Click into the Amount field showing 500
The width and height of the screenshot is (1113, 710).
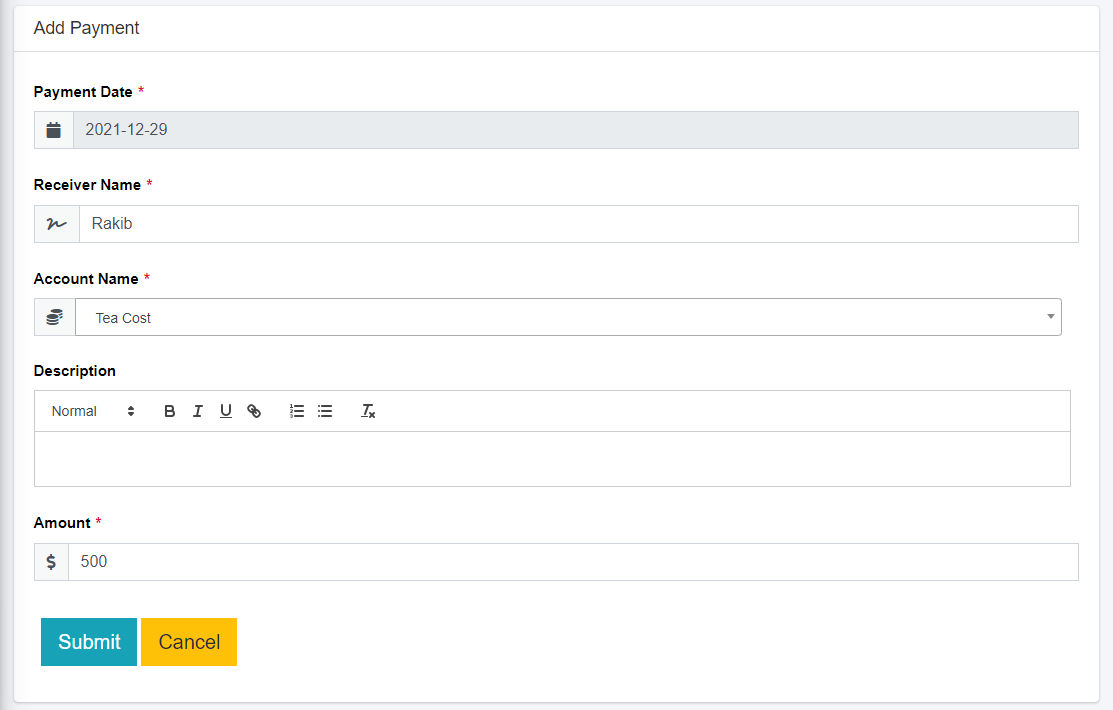tap(572, 562)
